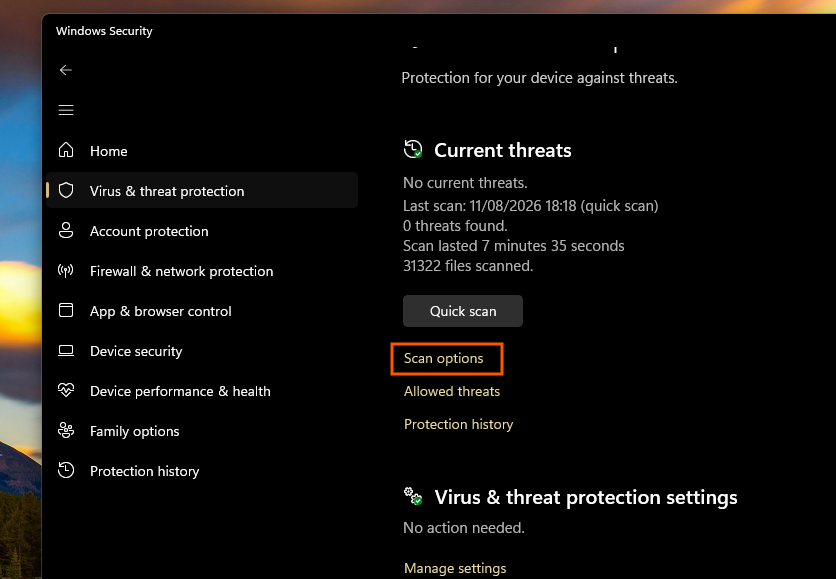Click the back arrow icon
The width and height of the screenshot is (836, 579).
point(66,70)
